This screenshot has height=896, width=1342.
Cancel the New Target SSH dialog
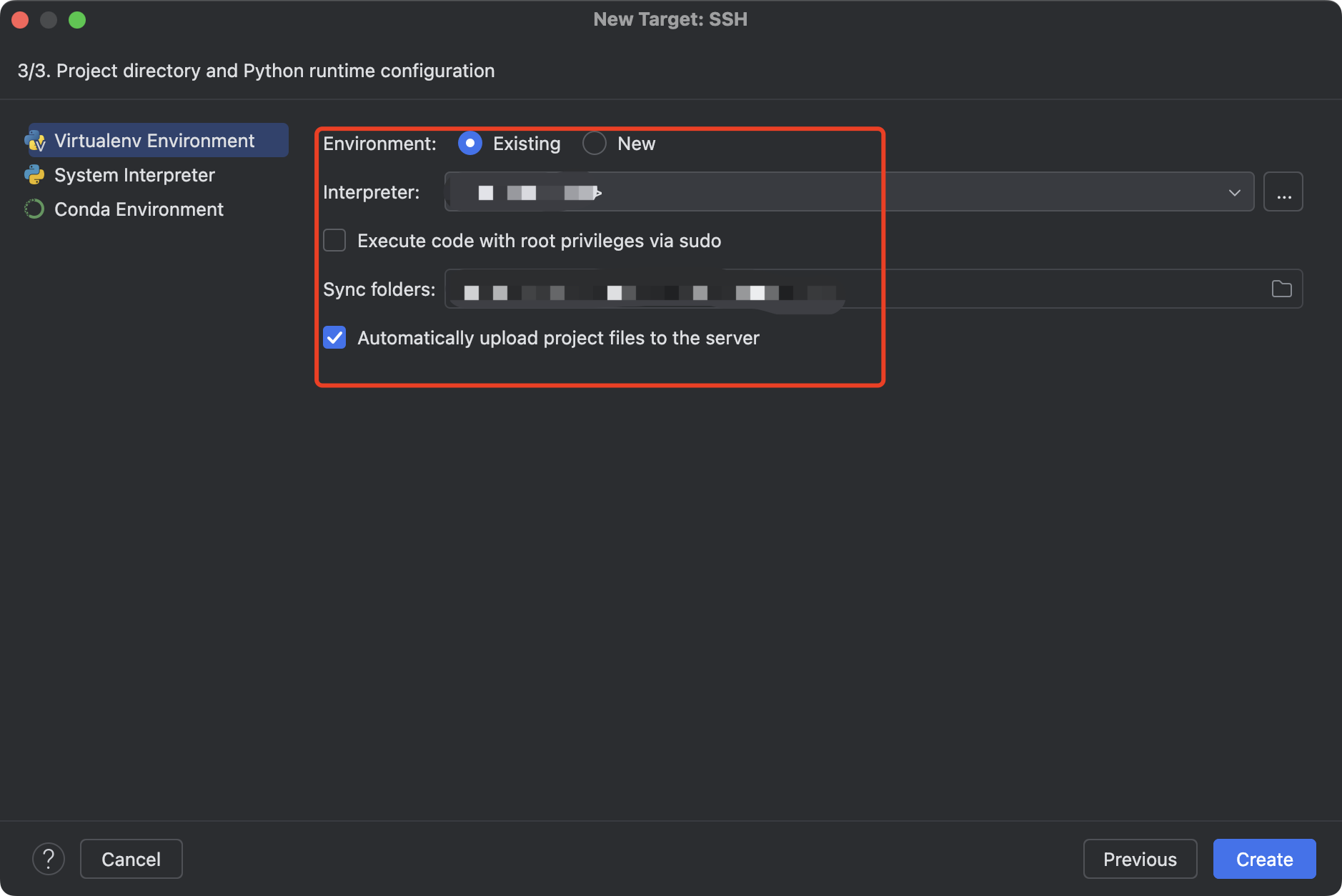tap(131, 859)
